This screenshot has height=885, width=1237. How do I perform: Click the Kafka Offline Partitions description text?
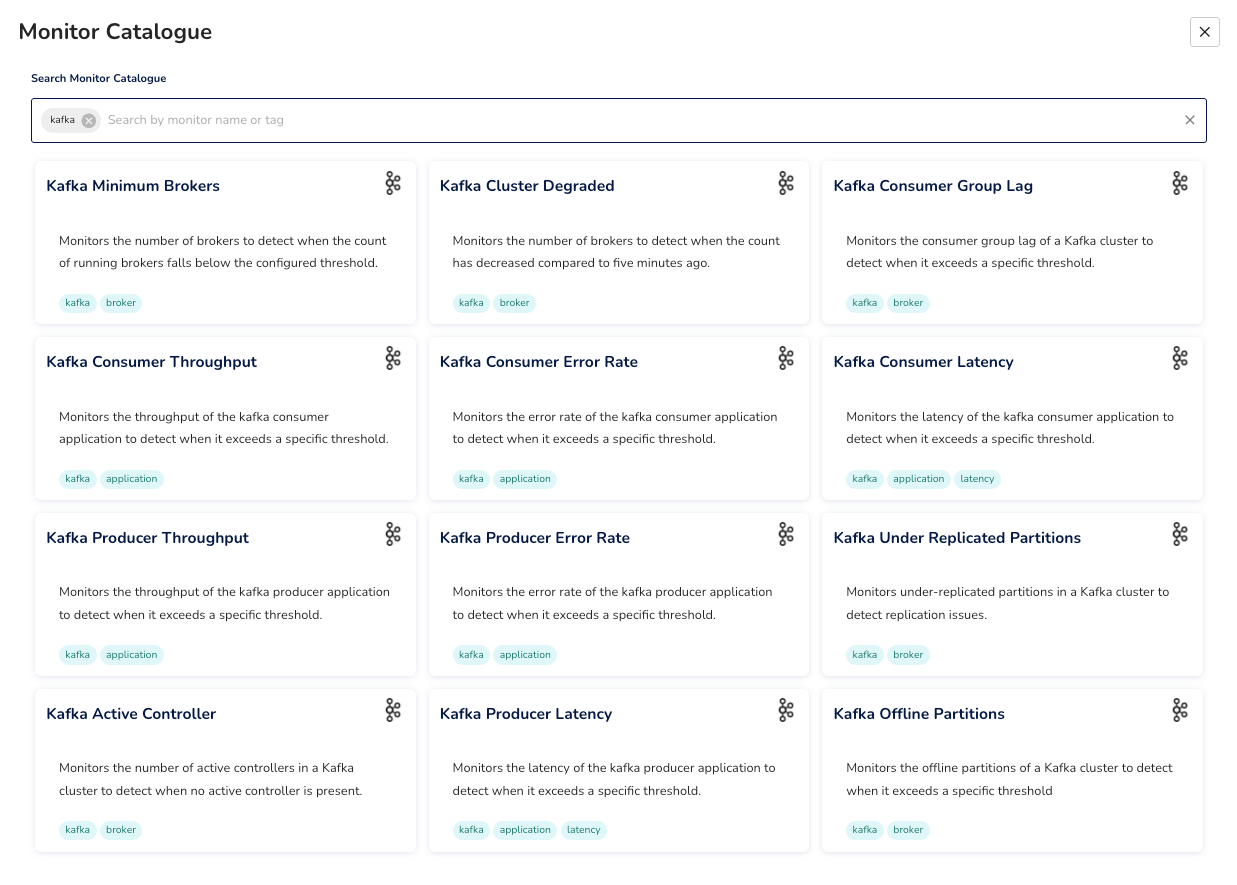click(1010, 779)
